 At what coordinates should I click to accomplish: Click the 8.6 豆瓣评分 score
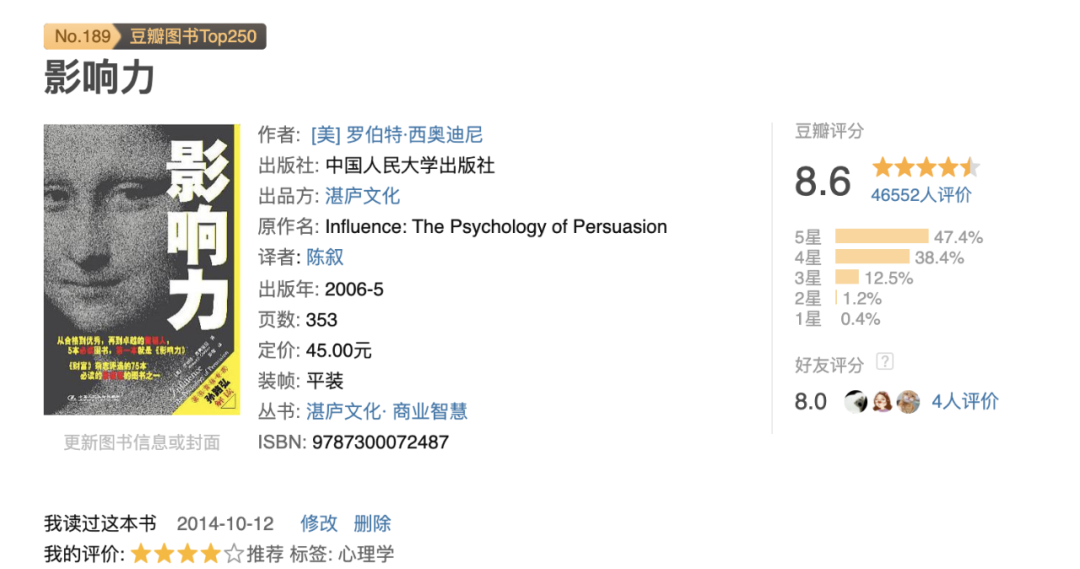click(x=822, y=181)
